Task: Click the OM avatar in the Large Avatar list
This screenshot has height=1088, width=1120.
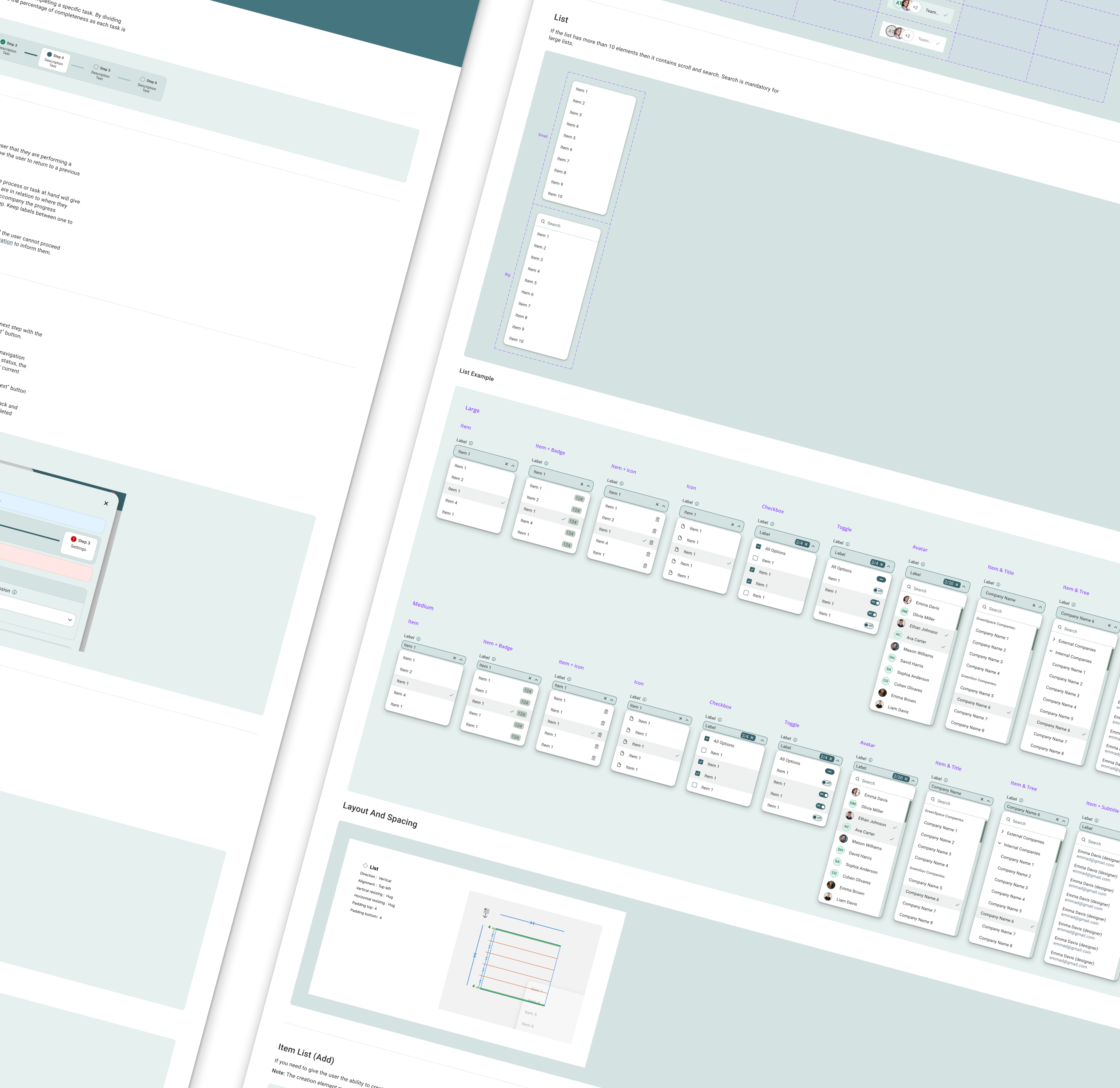Action: (904, 612)
